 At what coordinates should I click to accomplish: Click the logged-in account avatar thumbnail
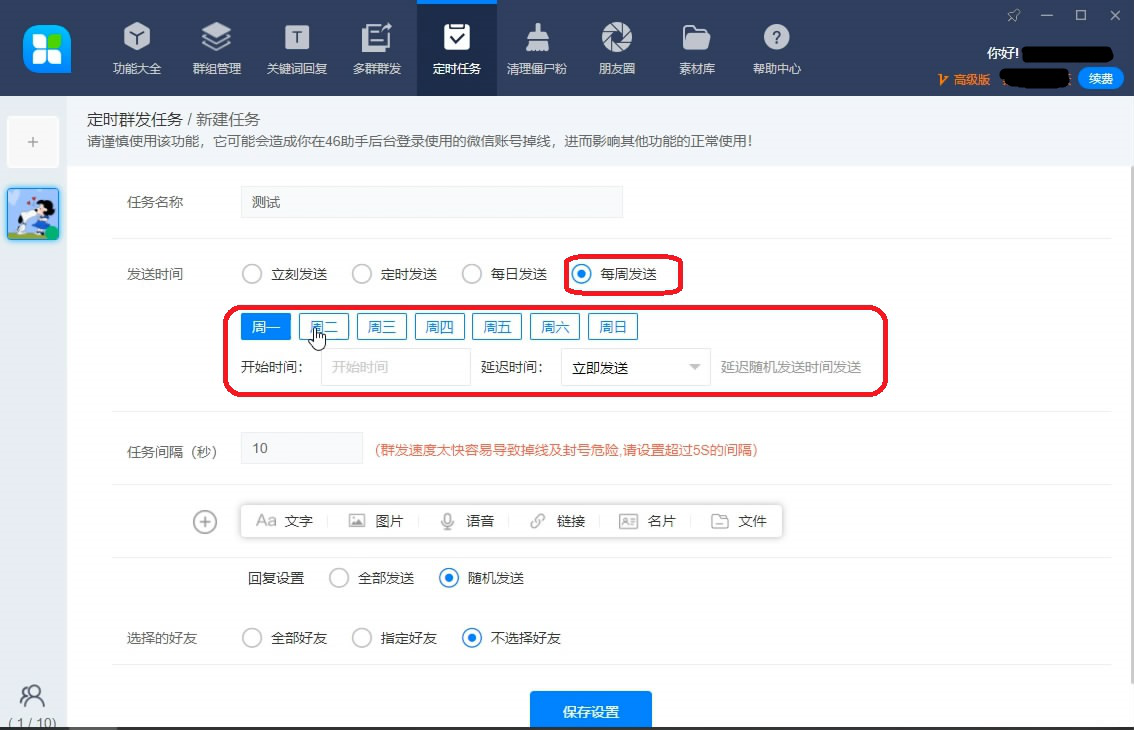[x=33, y=213]
